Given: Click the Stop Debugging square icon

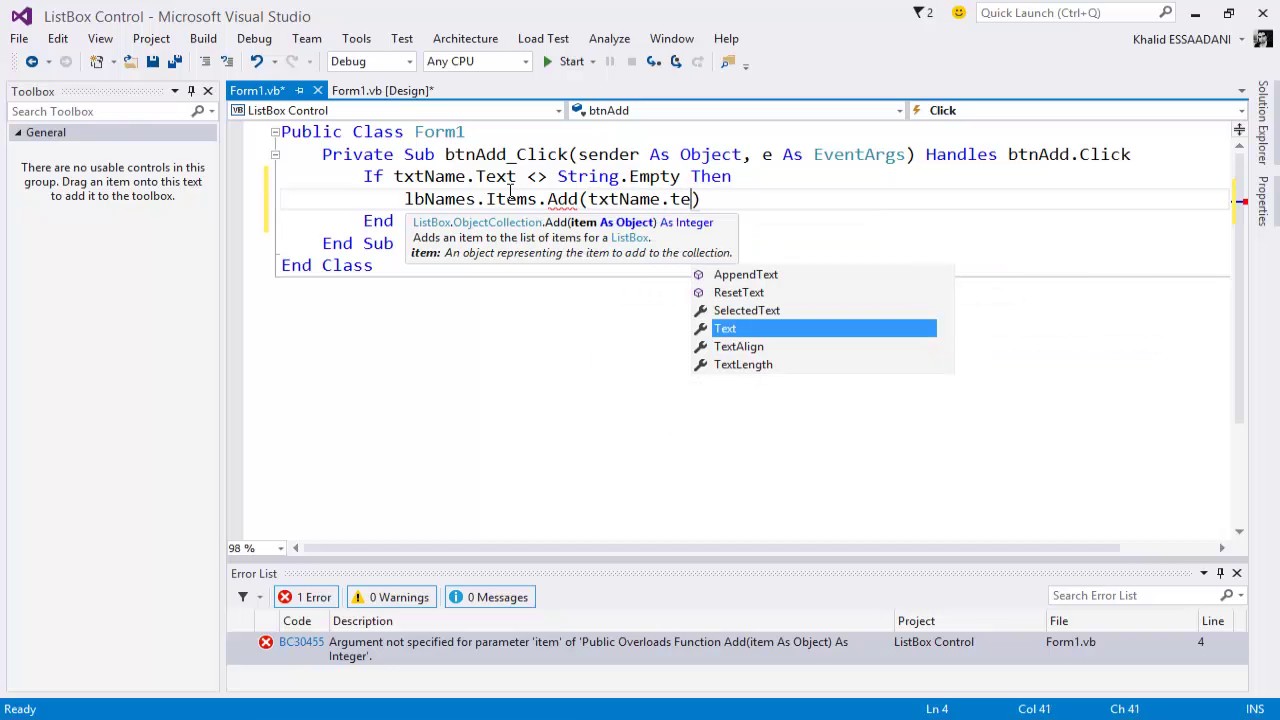Looking at the screenshot, I should point(631,62).
